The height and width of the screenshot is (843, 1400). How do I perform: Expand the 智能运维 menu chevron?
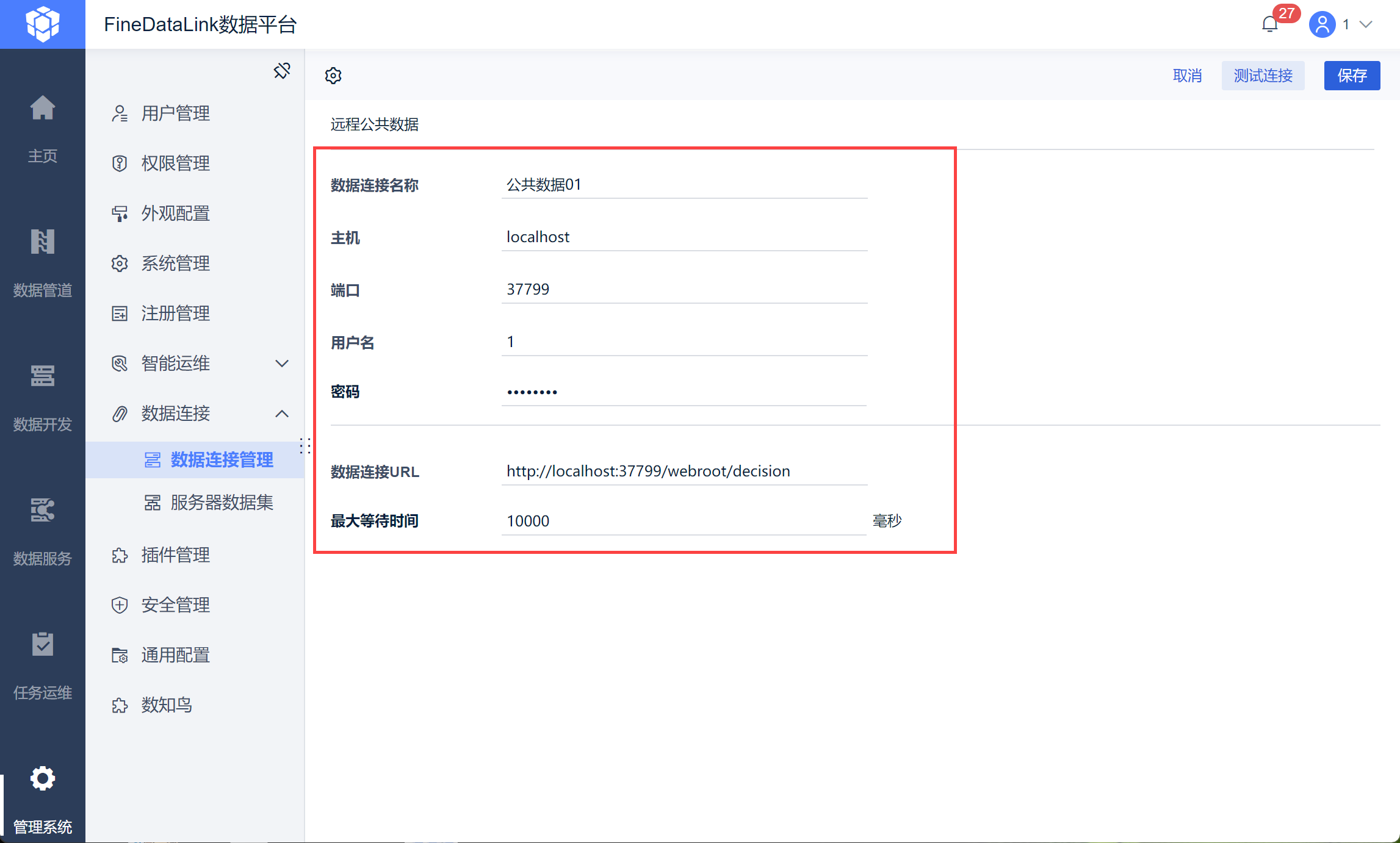click(282, 364)
